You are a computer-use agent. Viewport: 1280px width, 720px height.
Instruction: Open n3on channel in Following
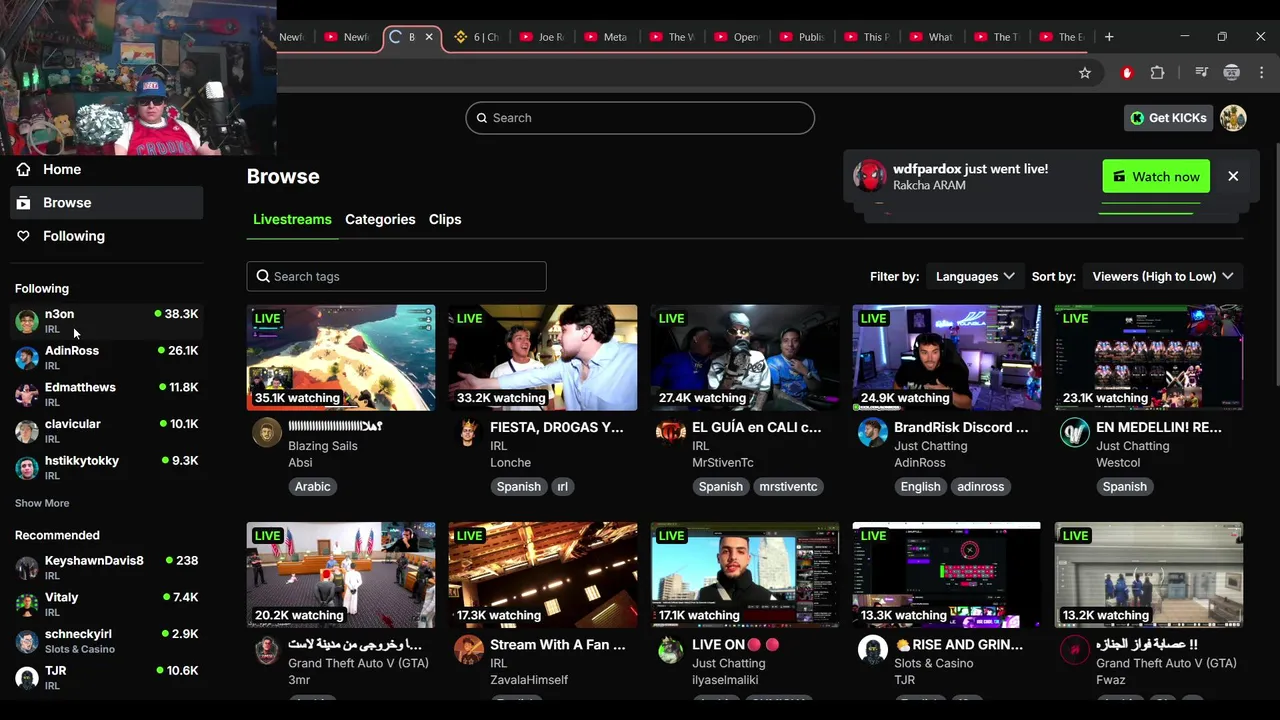[107, 321]
